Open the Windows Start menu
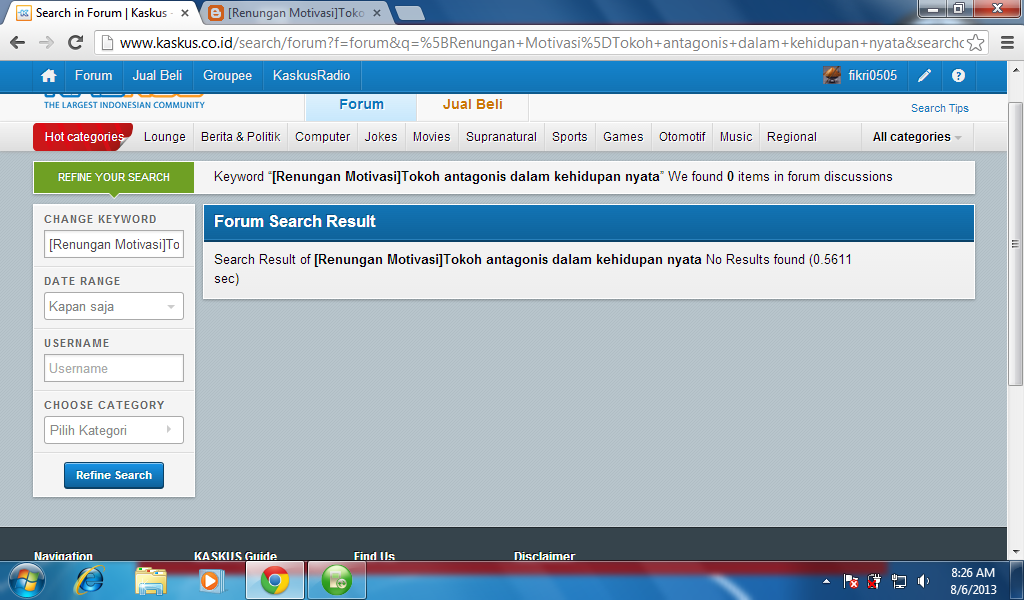This screenshot has height=600, width=1024. (x=27, y=580)
